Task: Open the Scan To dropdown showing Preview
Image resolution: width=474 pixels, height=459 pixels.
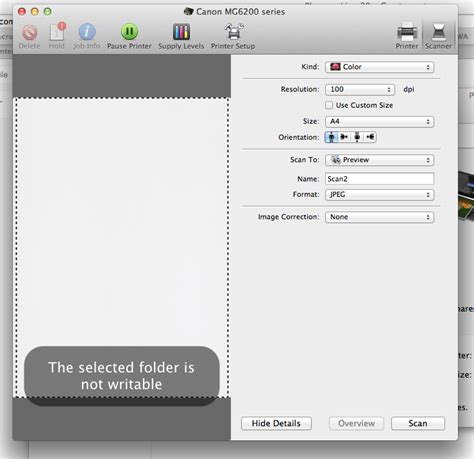Action: [379, 160]
